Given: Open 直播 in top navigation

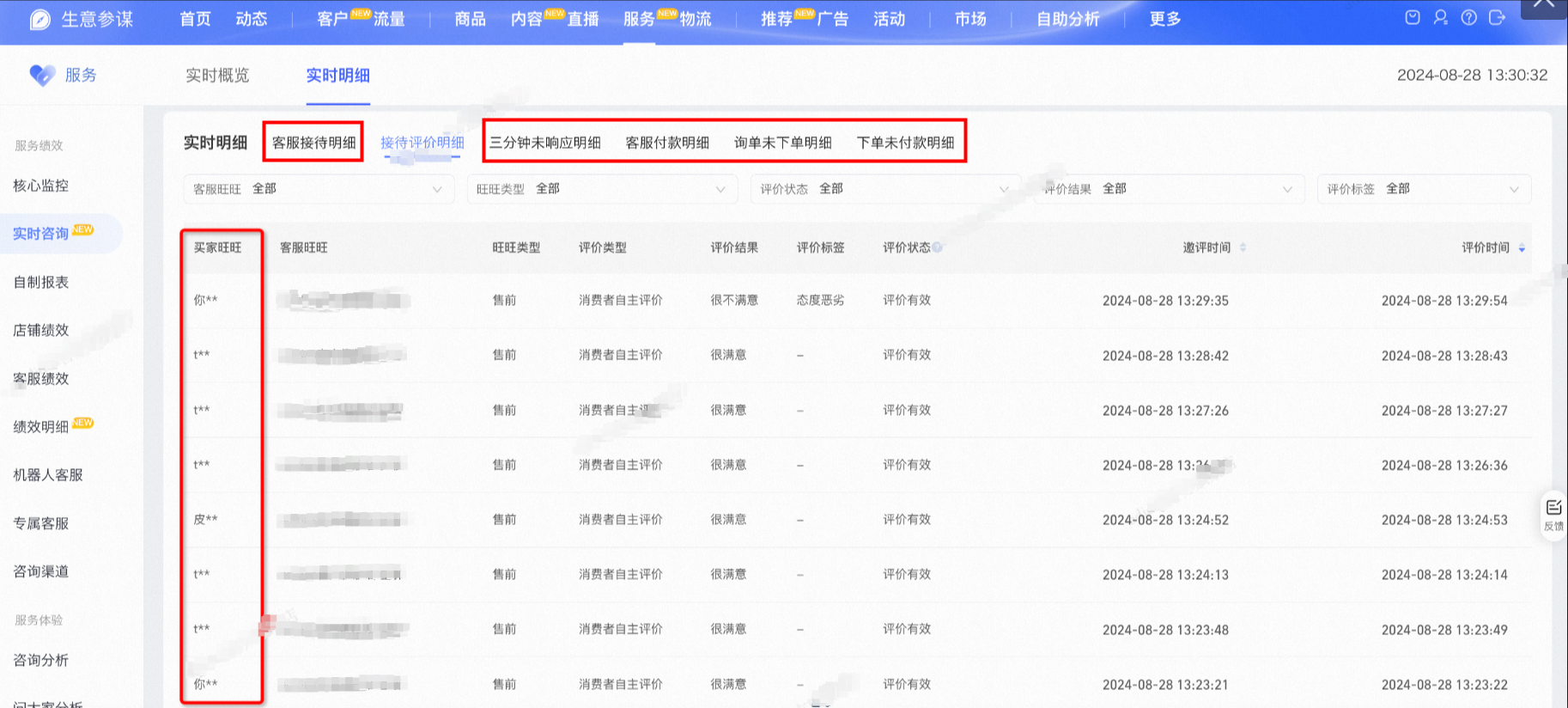Looking at the screenshot, I should [583, 19].
